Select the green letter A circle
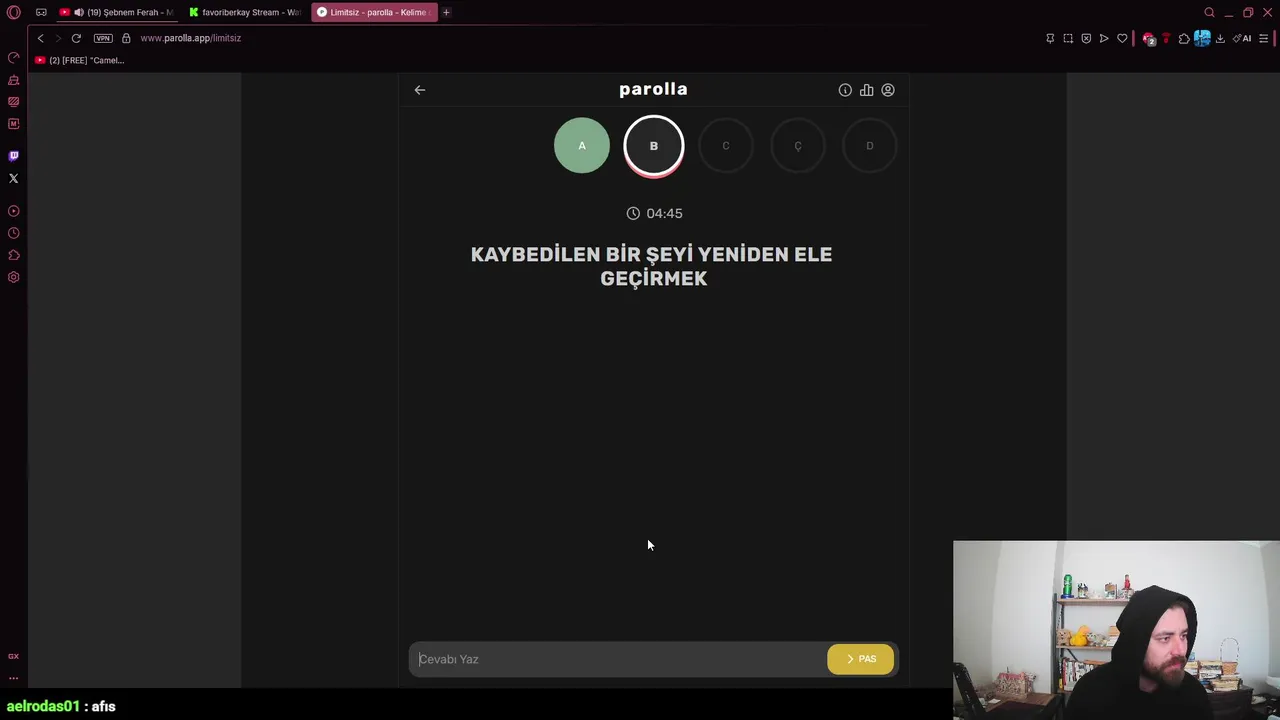The width and height of the screenshot is (1280, 720). [x=582, y=146]
